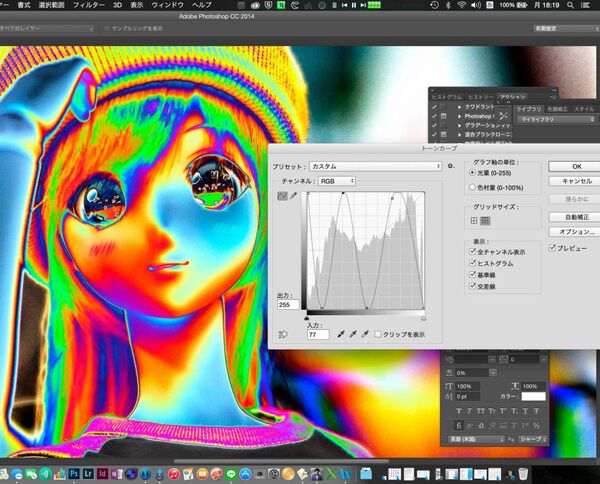The width and height of the screenshot is (600, 484).
Task: Open マイライブラリ dropdown
Action: point(556,119)
